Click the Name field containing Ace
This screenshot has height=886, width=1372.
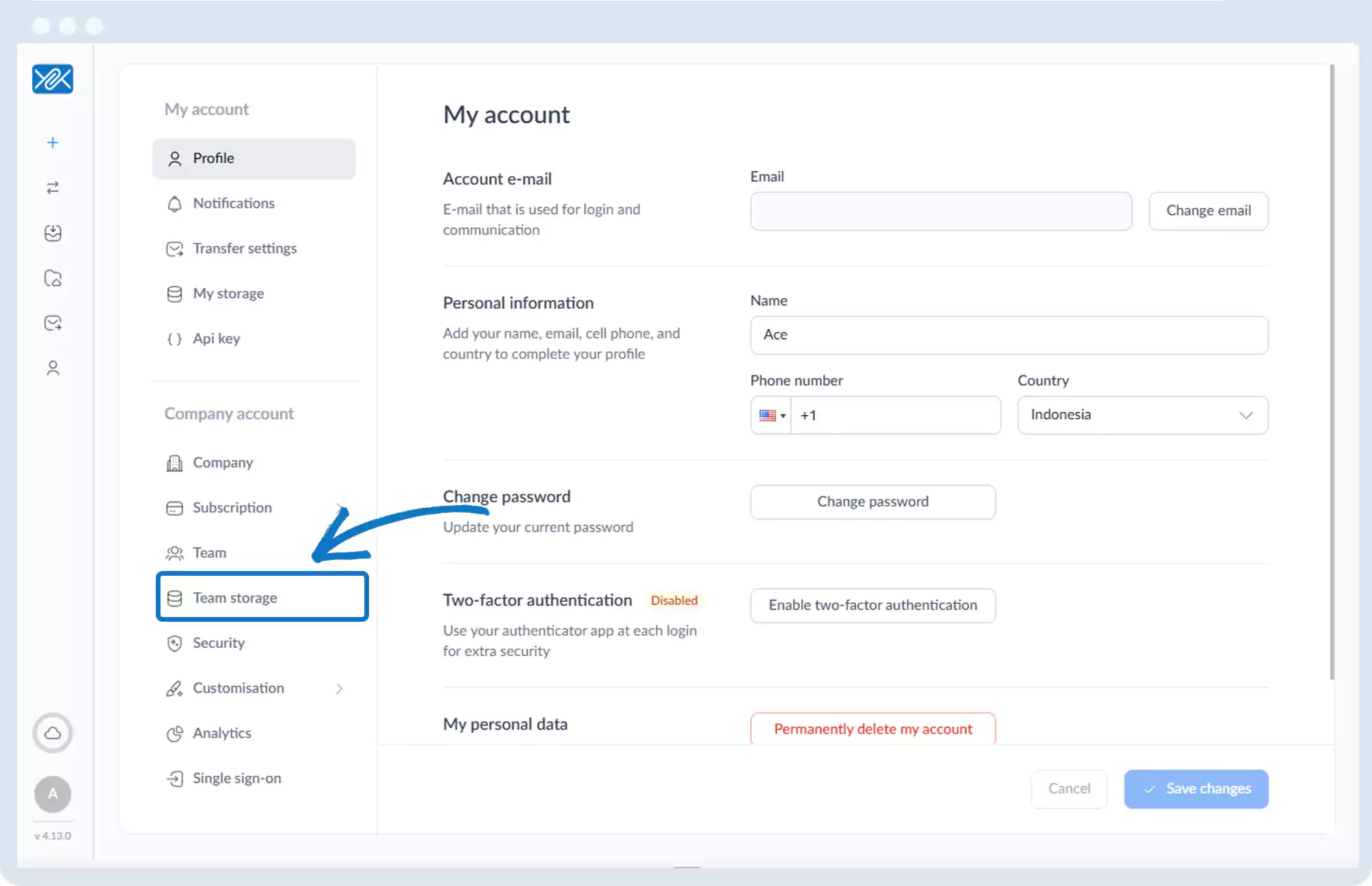(1008, 335)
